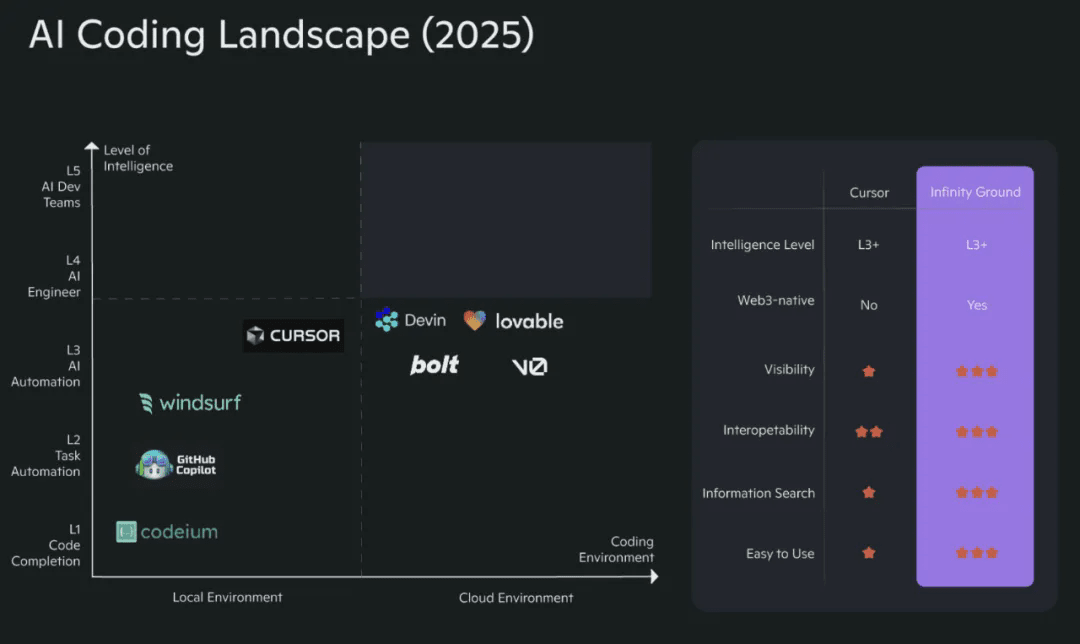Select the v0 logo
1080x644 pixels.
click(x=530, y=366)
